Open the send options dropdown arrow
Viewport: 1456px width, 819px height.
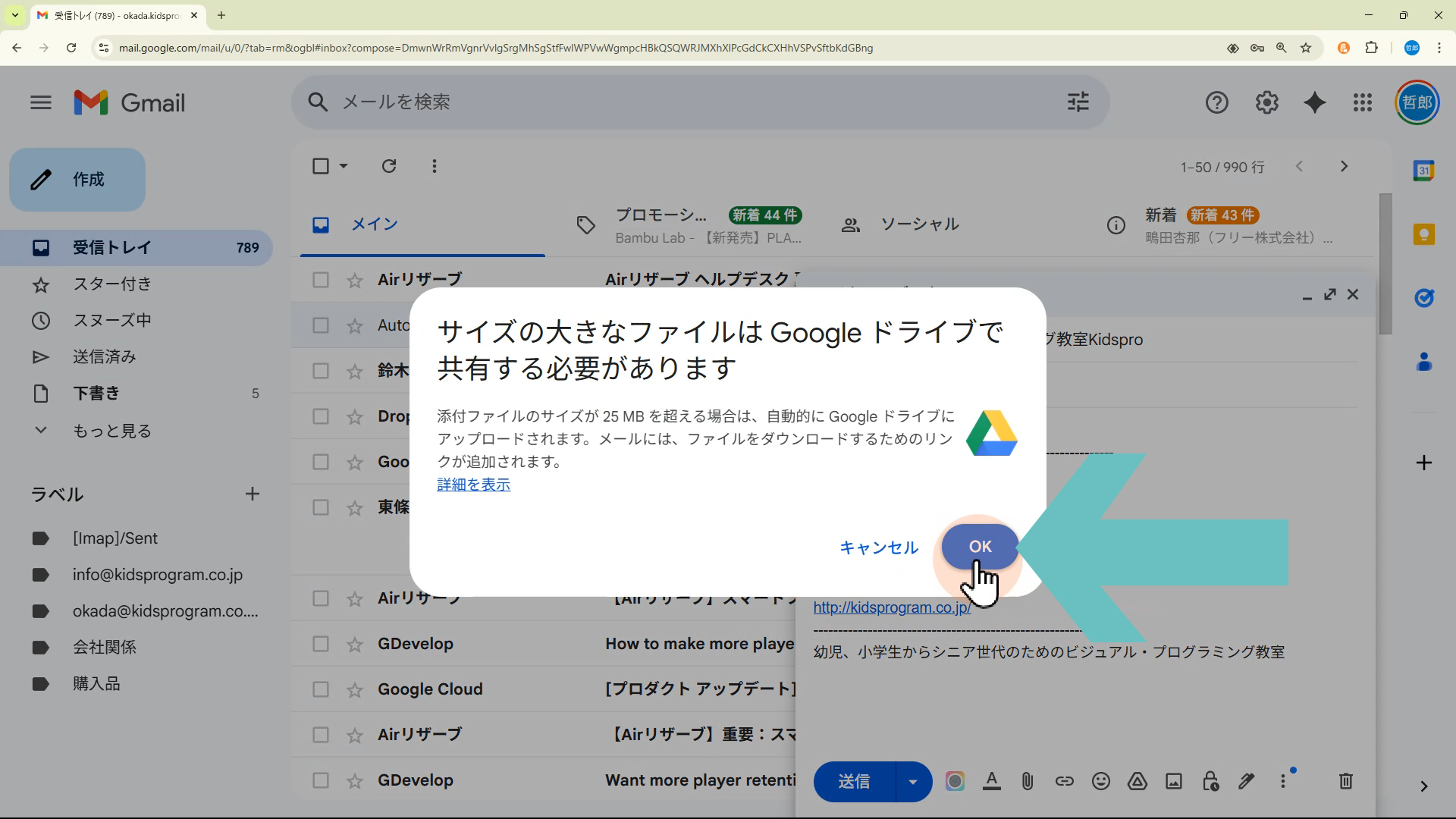(913, 781)
